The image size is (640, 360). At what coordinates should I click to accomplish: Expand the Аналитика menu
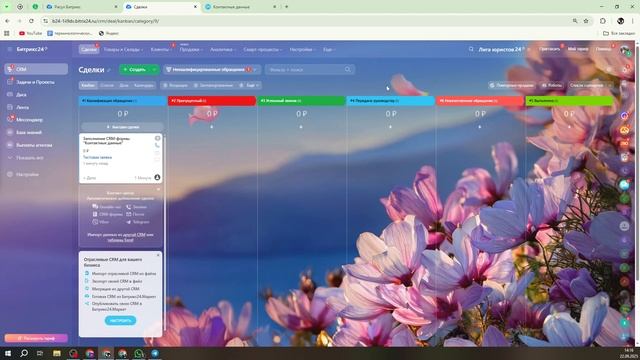(x=223, y=49)
